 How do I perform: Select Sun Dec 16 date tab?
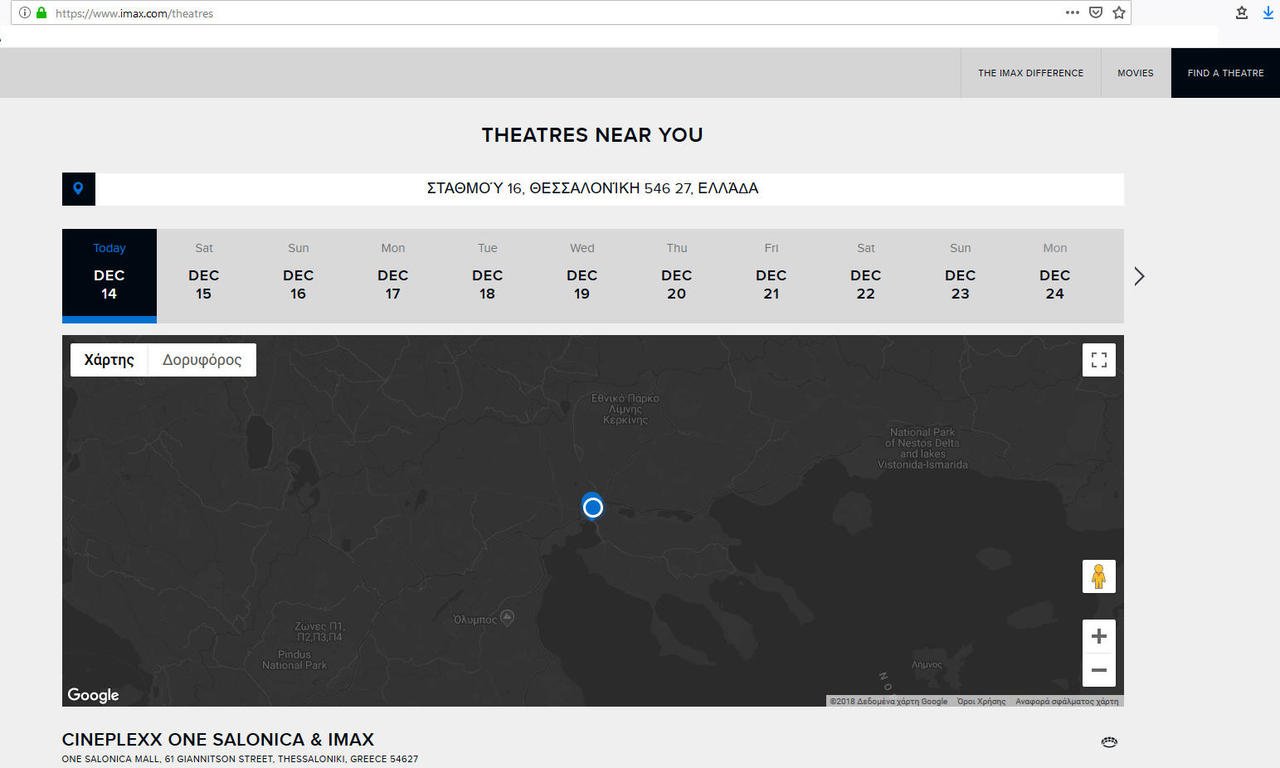tap(298, 275)
